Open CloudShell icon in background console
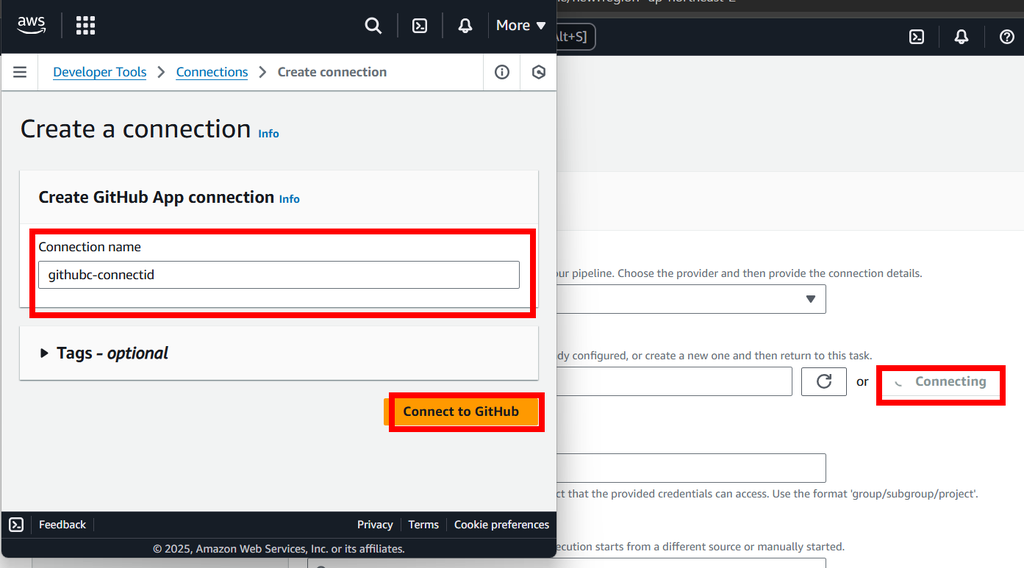The width and height of the screenshot is (1024, 568). coord(917,37)
